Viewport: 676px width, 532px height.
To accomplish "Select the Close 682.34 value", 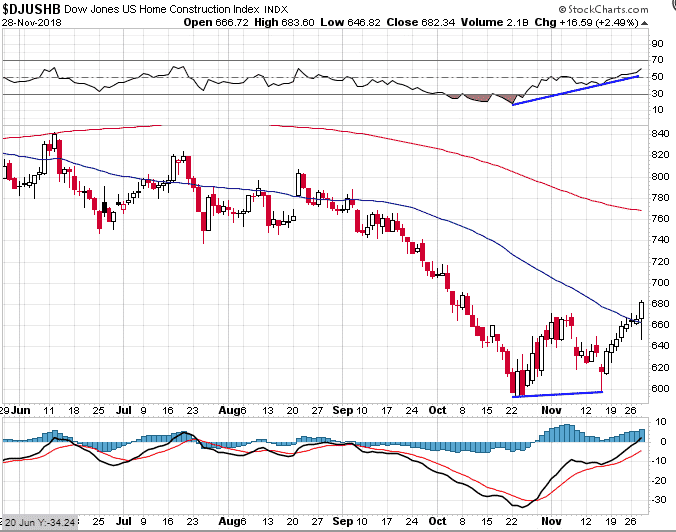I will pyautogui.click(x=421, y=22).
